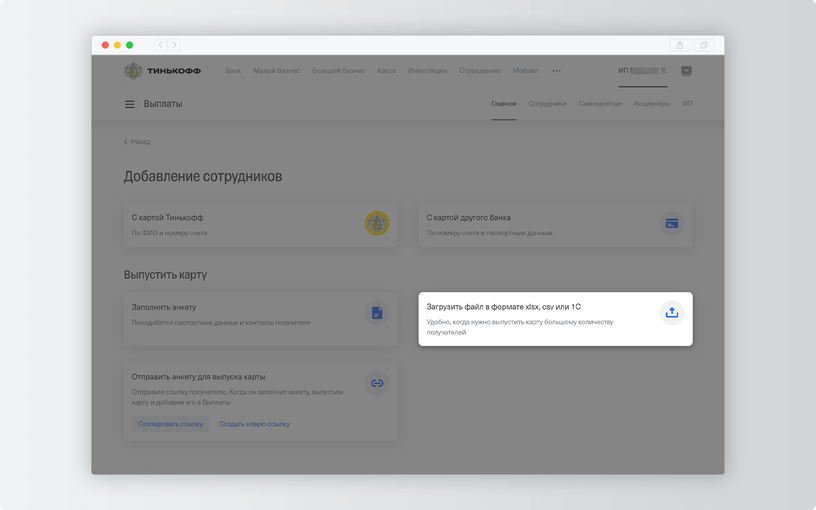Click the link chain icon on Отправить анкету card
Viewport: 816px width, 510px height.
[377, 383]
